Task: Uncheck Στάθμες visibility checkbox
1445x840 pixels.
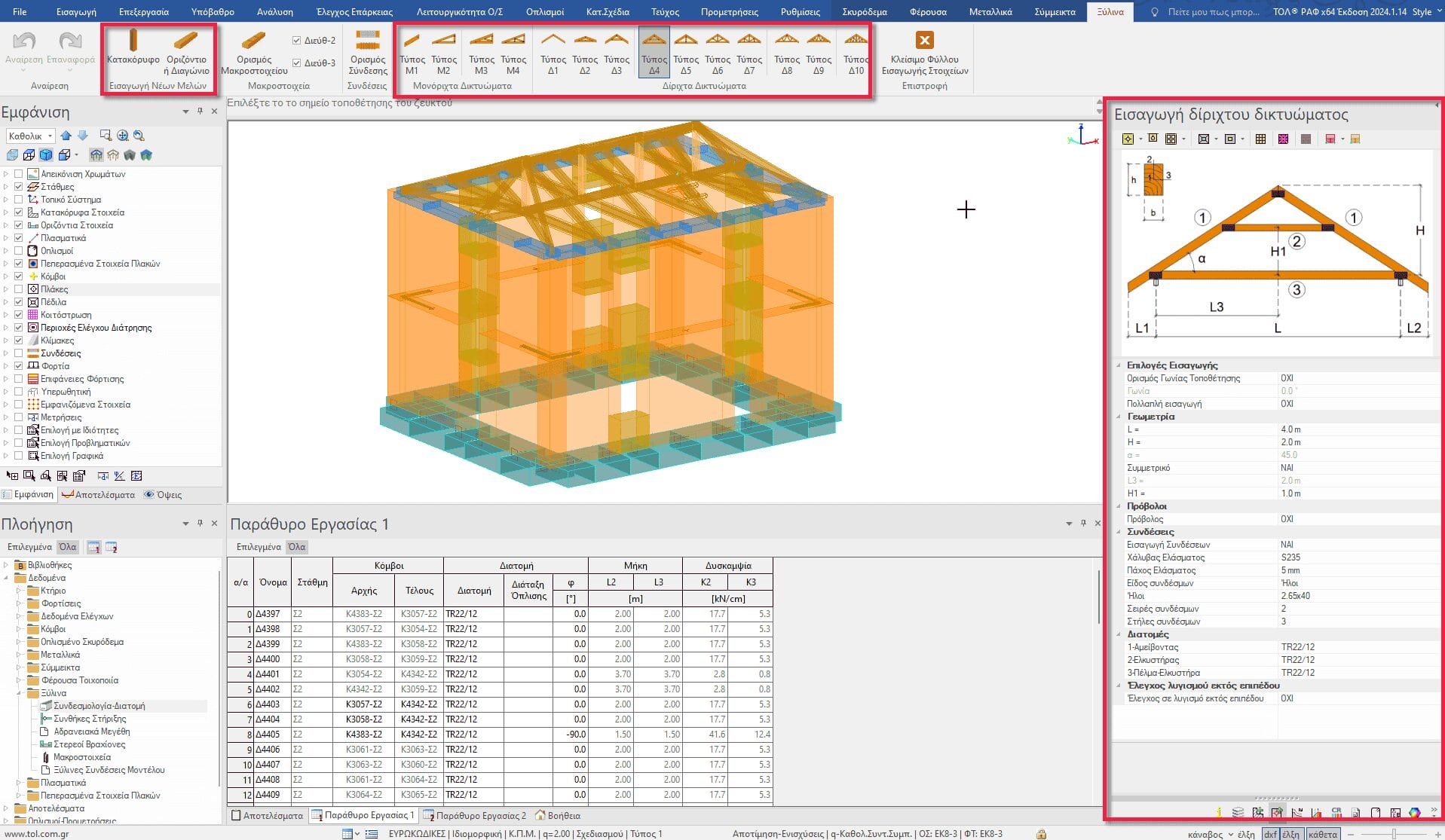Action: 19,187
